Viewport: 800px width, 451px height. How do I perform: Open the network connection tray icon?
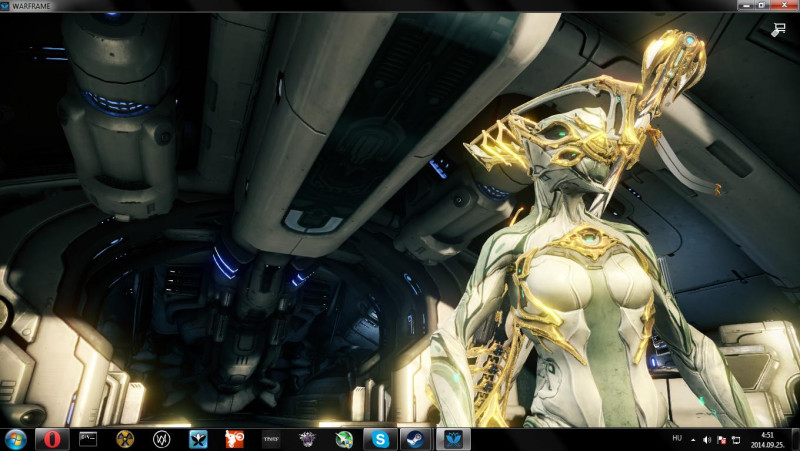[736, 440]
